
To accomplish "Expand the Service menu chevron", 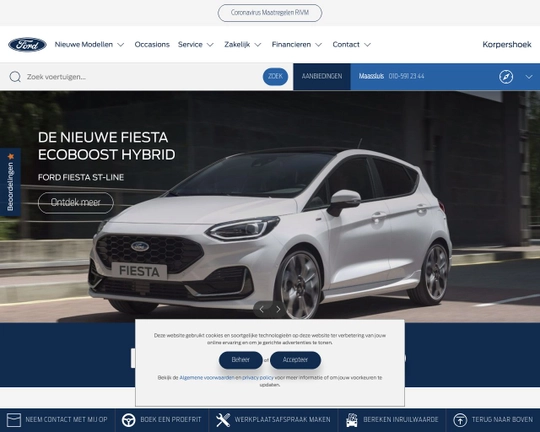I will click(210, 45).
